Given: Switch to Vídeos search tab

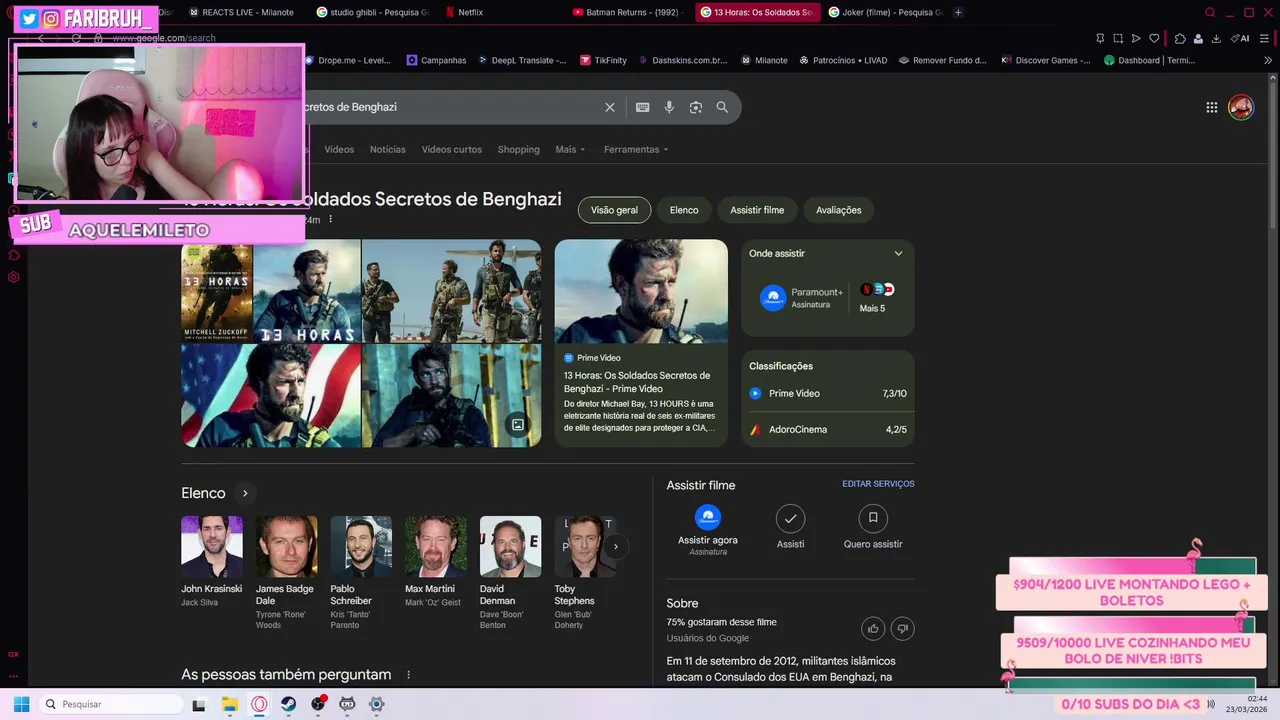Looking at the screenshot, I should 339,149.
